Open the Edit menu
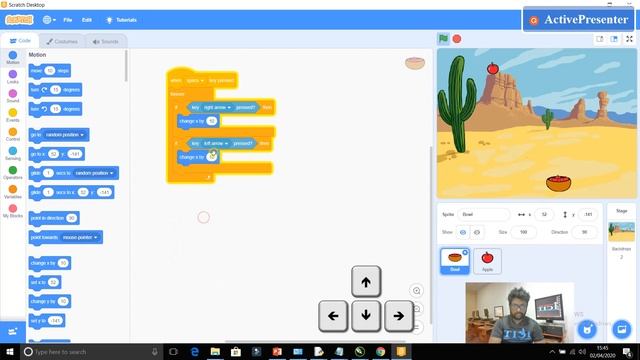Screen dimensions: 640x360 coord(87,20)
